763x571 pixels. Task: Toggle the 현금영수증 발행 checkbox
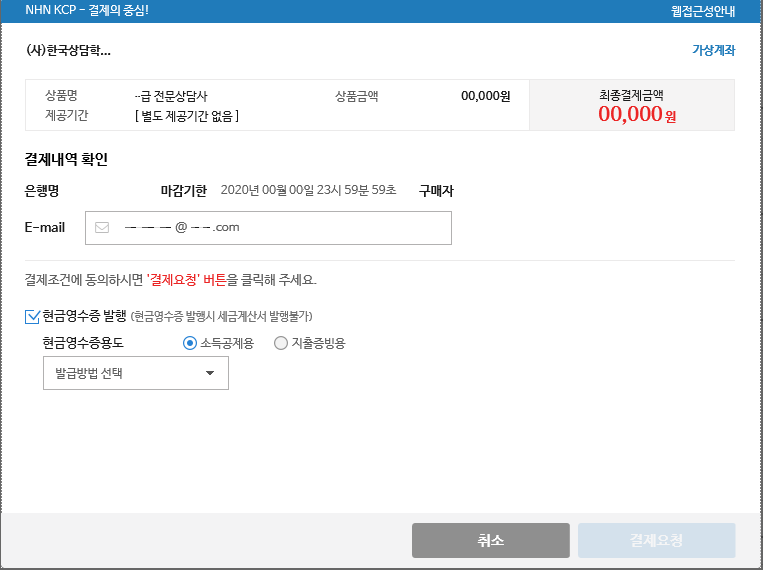point(32,316)
